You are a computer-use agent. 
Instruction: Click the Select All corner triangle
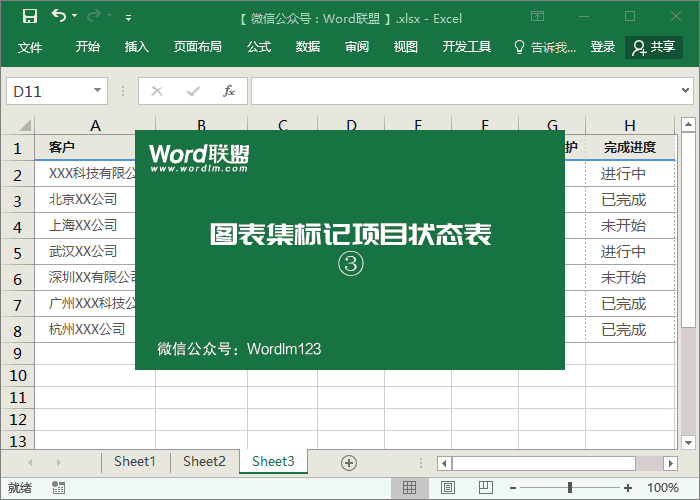pos(25,125)
